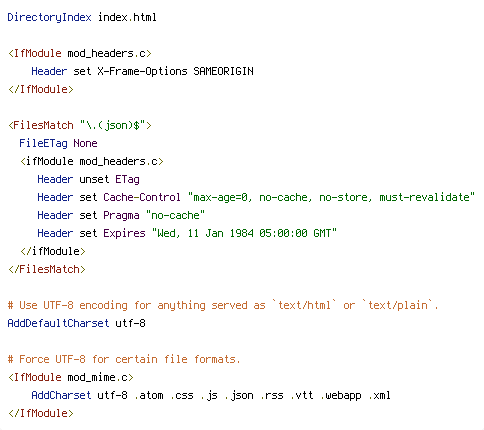Click the Cache-Control header name
This screenshot has height=430, width=484.
(x=142, y=197)
